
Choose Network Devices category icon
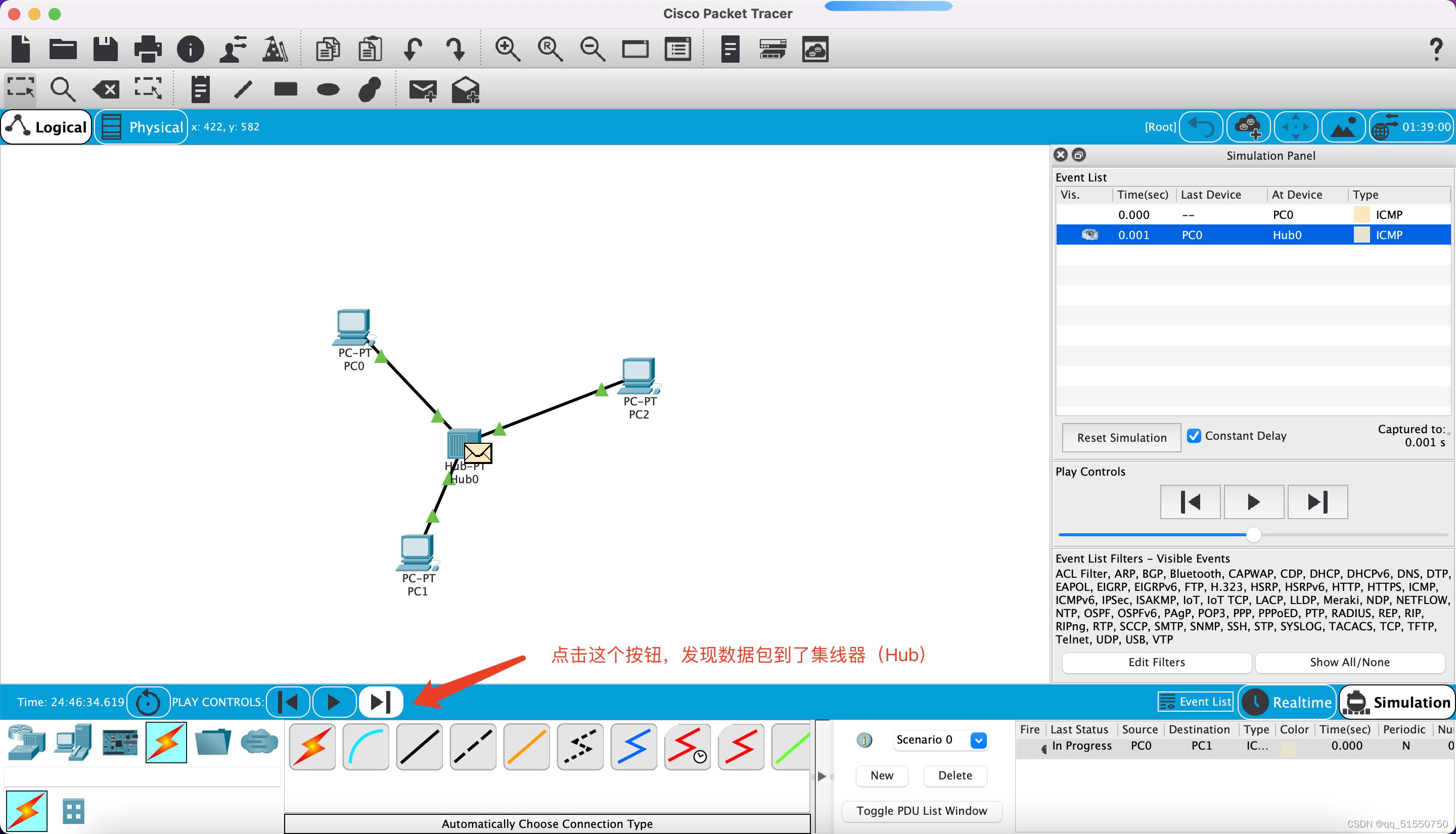tap(26, 743)
